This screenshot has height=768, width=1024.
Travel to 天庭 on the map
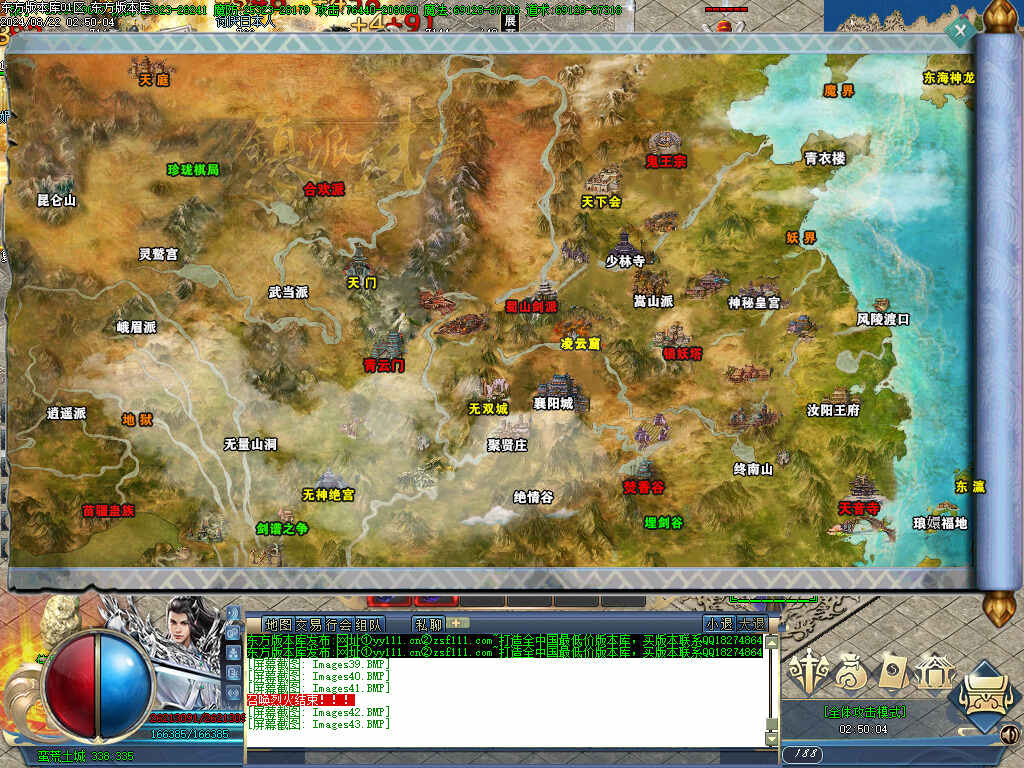coord(154,80)
